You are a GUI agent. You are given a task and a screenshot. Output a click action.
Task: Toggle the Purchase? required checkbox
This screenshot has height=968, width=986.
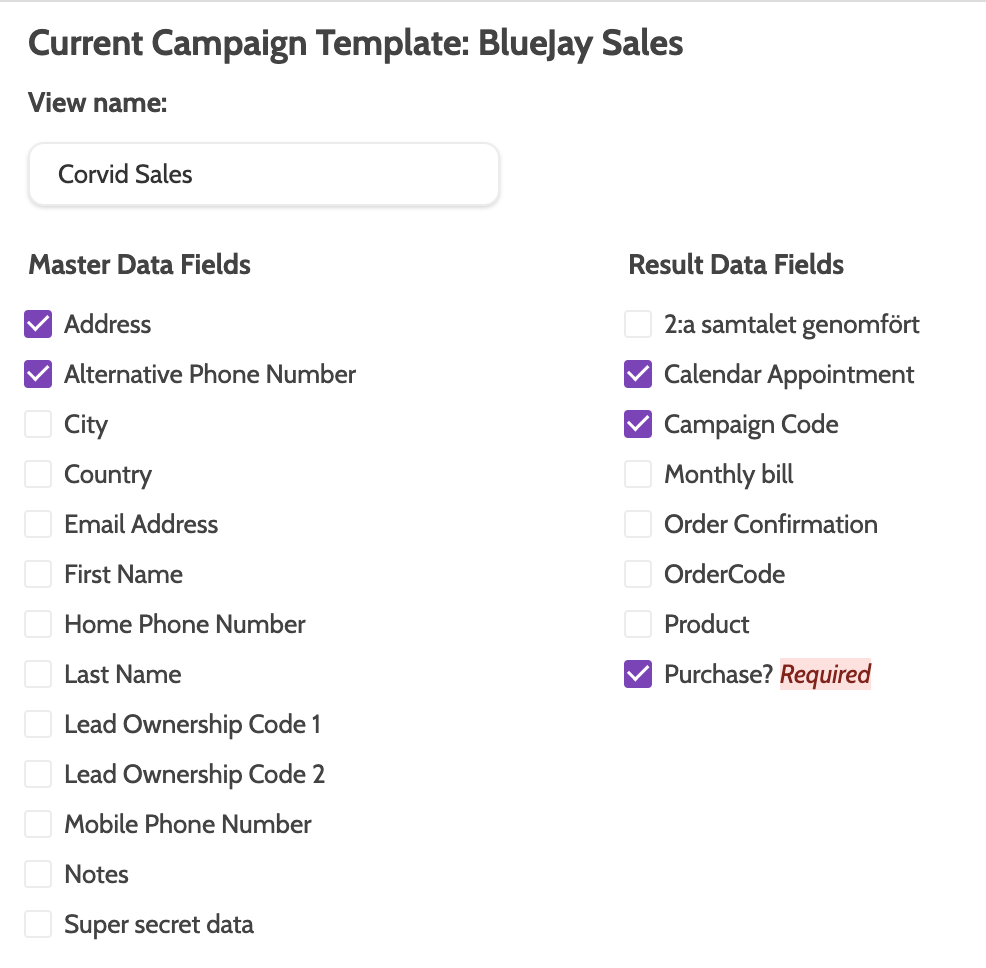pyautogui.click(x=638, y=674)
